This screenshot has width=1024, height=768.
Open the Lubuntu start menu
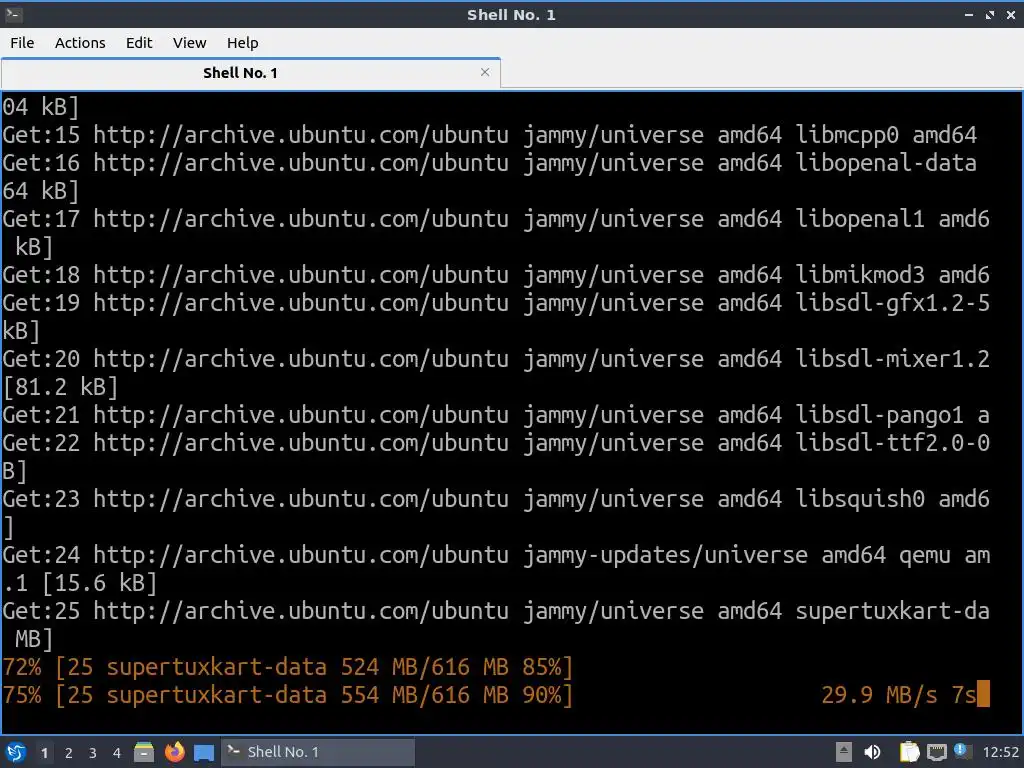[x=16, y=752]
